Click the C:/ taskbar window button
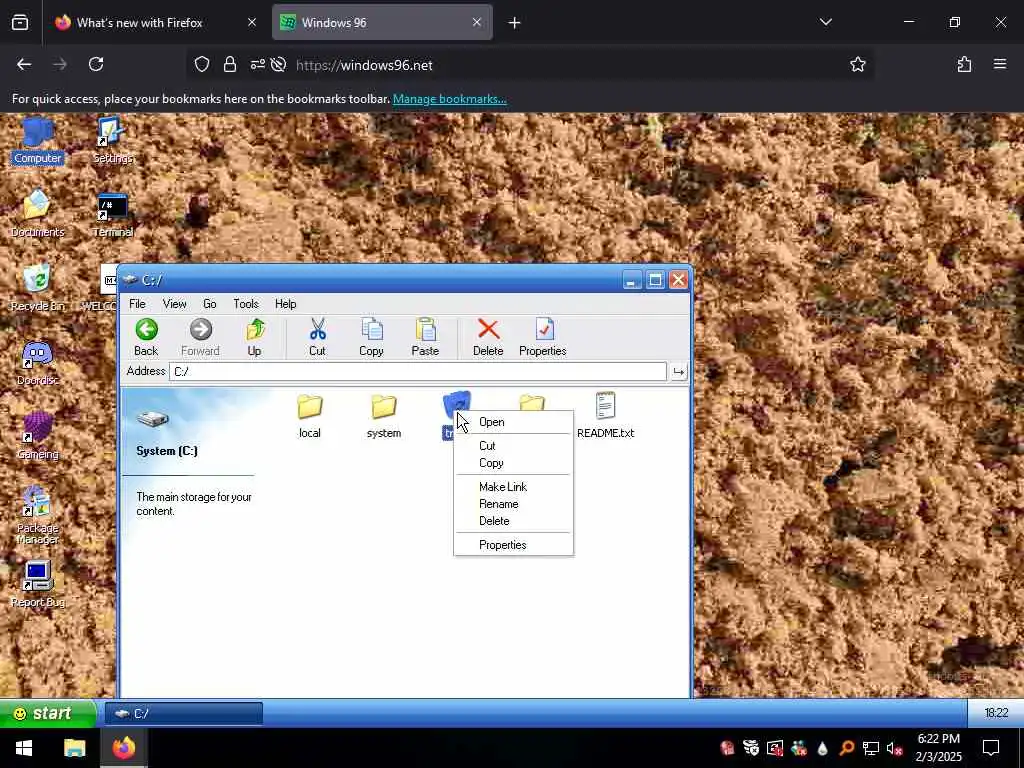This screenshot has width=1024, height=768. coord(184,714)
